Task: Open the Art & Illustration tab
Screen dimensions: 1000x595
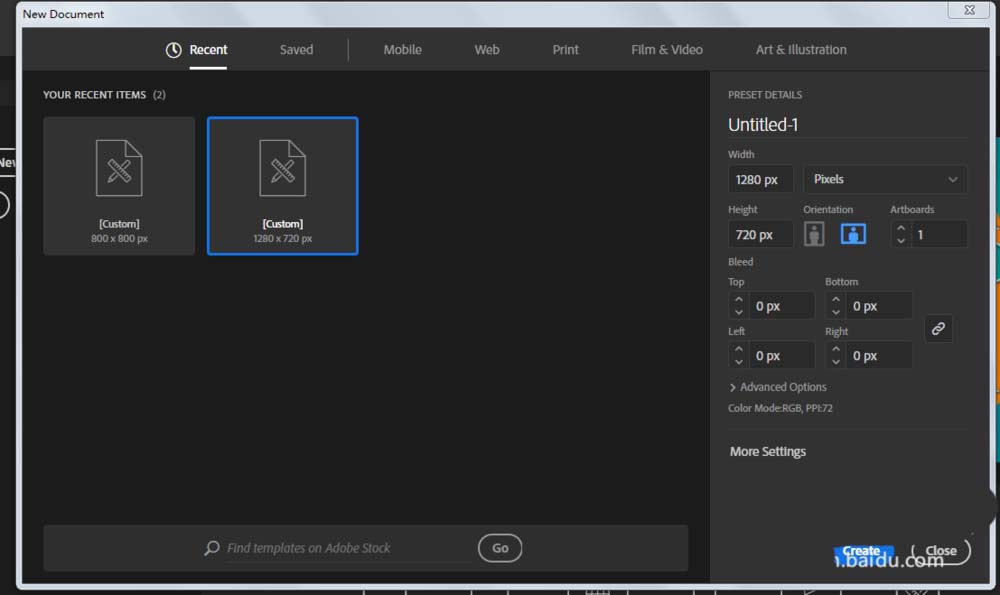Action: (801, 50)
